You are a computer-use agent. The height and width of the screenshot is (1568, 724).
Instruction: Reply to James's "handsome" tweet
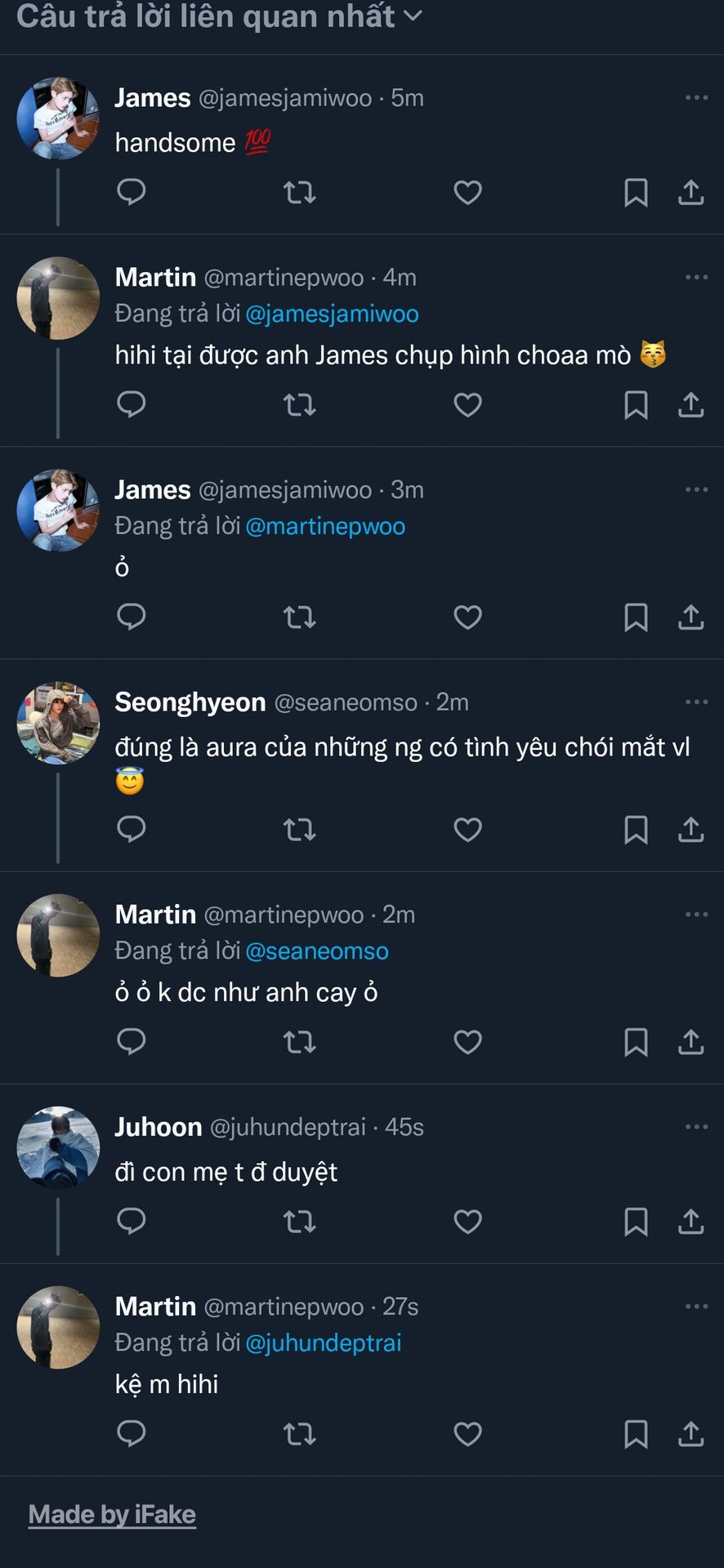(x=132, y=192)
